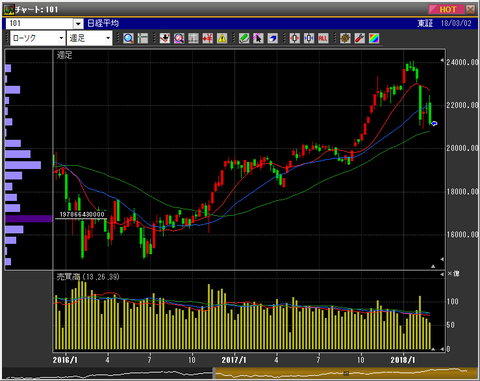Click the small triangle near price chart bottom-right
The image size is (480, 381).
pyautogui.click(x=442, y=259)
